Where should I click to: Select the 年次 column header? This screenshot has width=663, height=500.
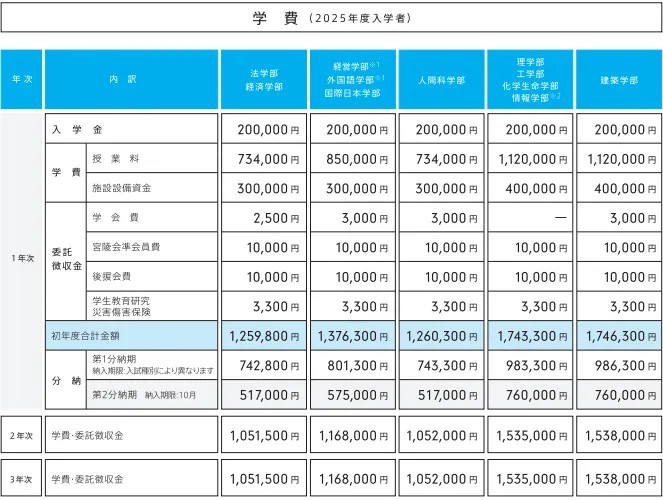tap(21, 79)
